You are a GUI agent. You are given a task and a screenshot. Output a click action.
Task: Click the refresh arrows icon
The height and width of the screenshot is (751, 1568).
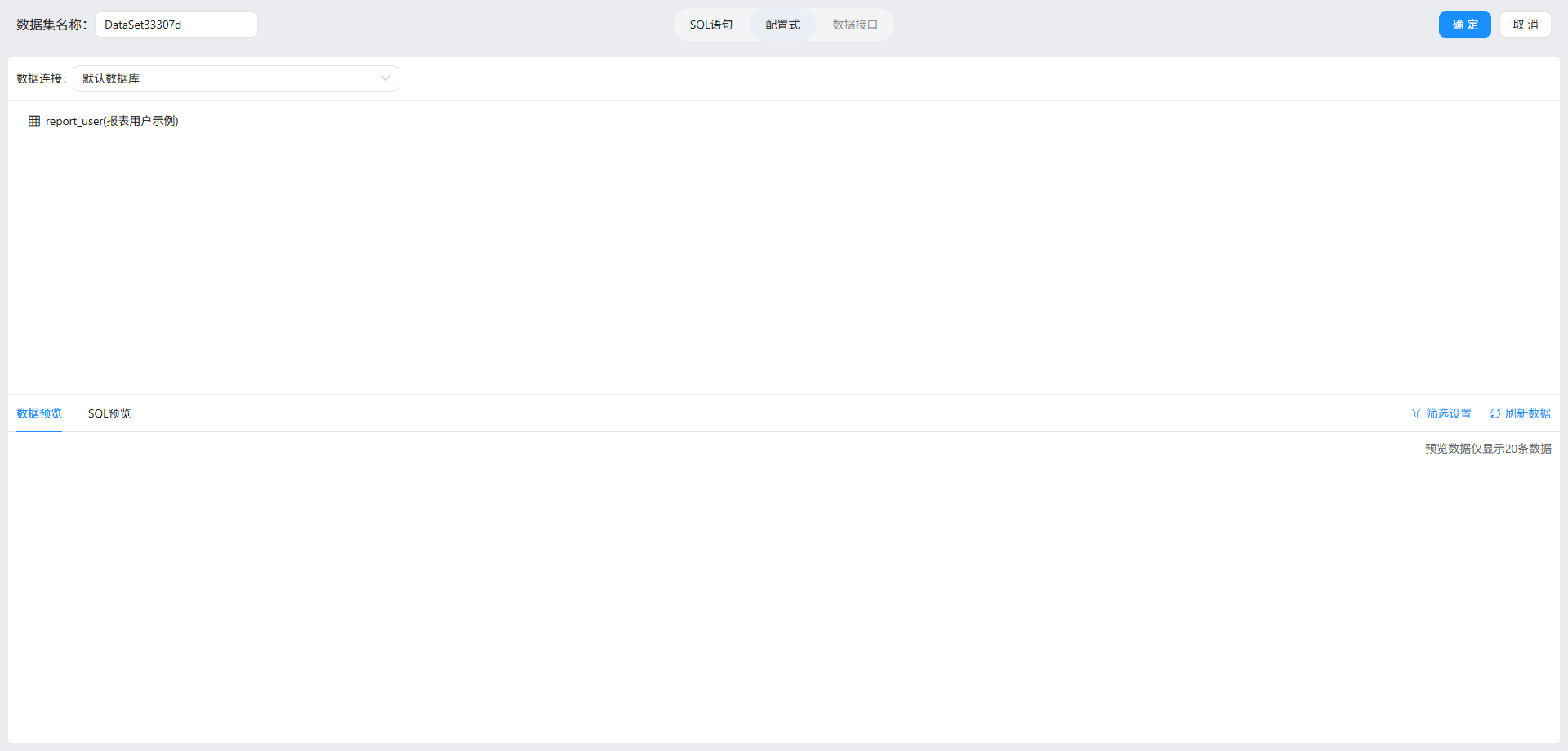[1495, 413]
